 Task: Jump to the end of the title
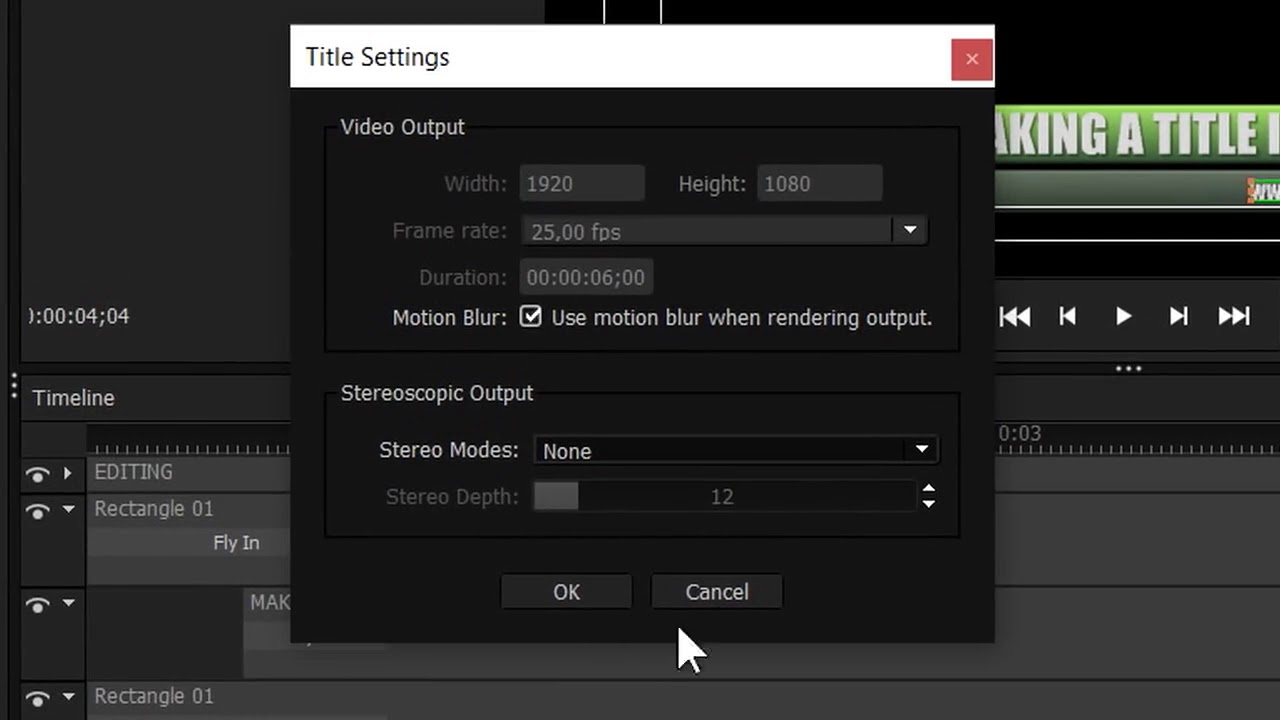pyautogui.click(x=1234, y=317)
